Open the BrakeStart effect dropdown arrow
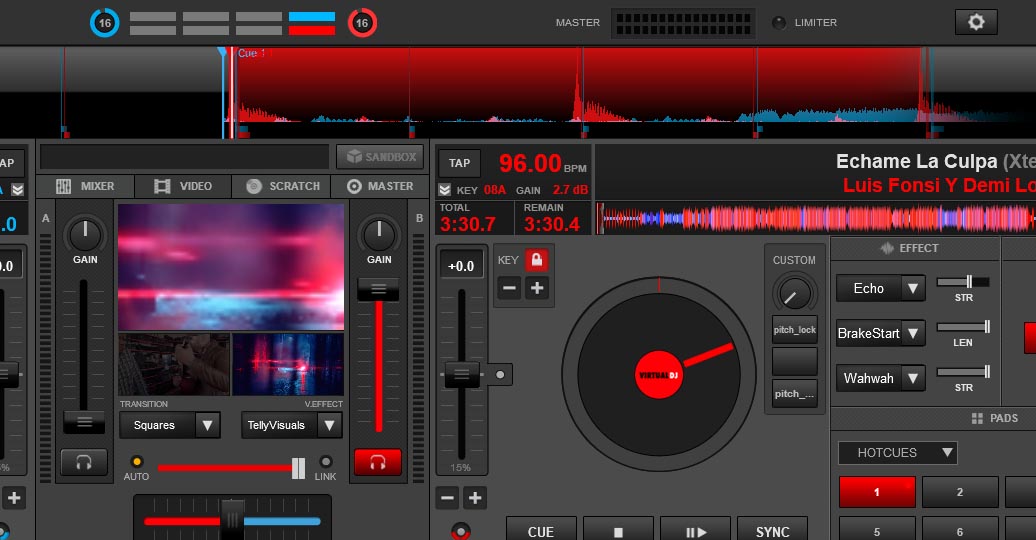 coord(912,333)
